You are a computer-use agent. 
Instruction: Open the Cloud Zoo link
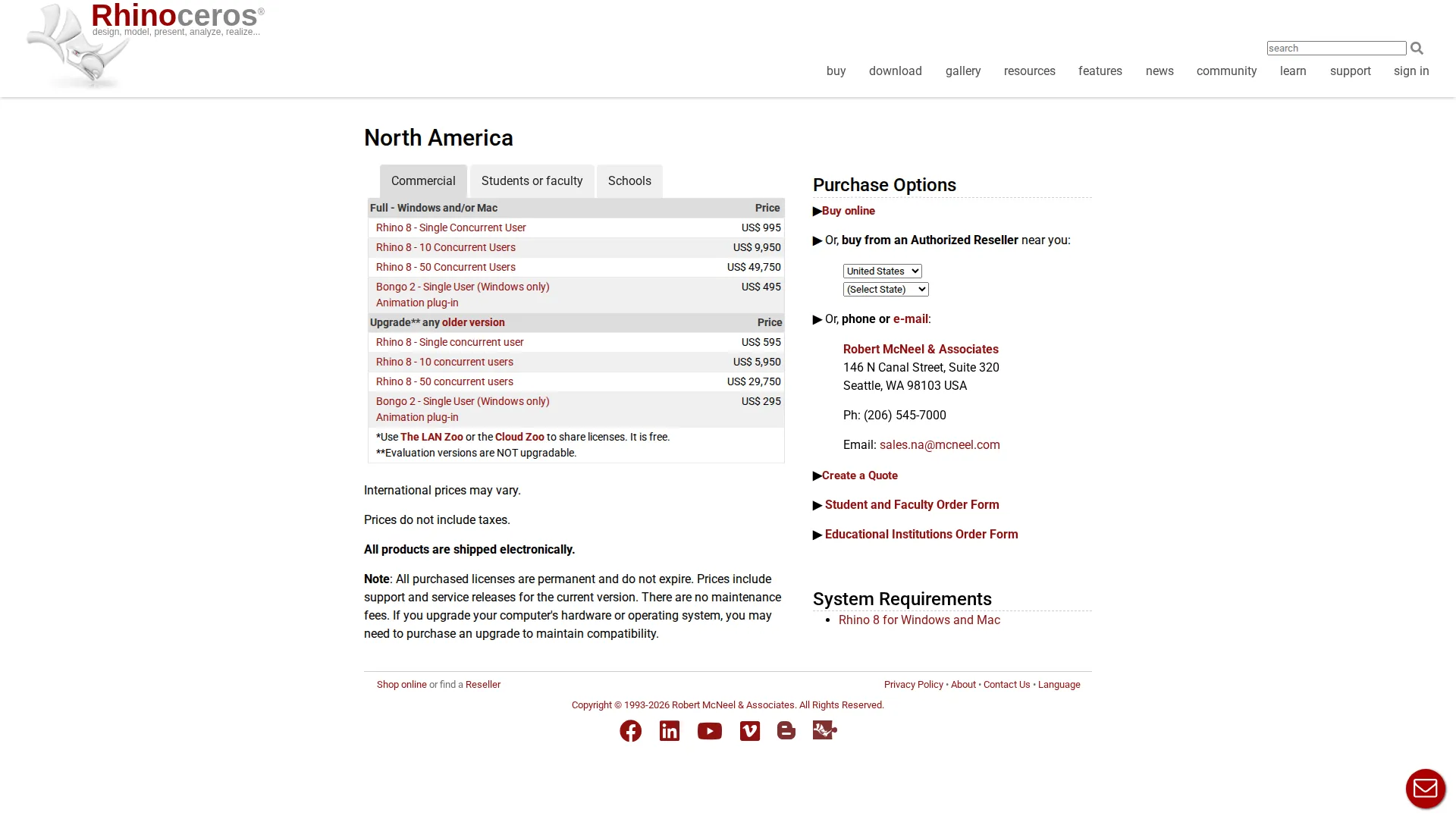click(519, 437)
